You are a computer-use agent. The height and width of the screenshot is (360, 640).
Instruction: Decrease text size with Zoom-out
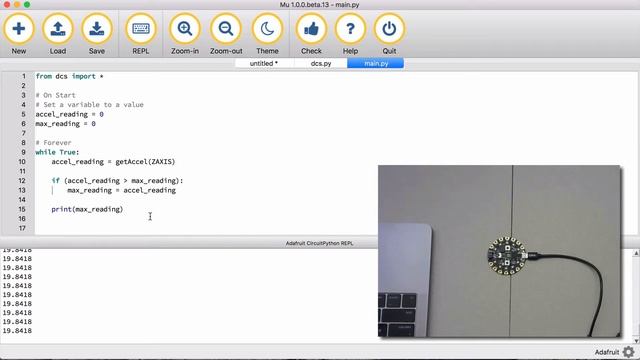point(226,29)
